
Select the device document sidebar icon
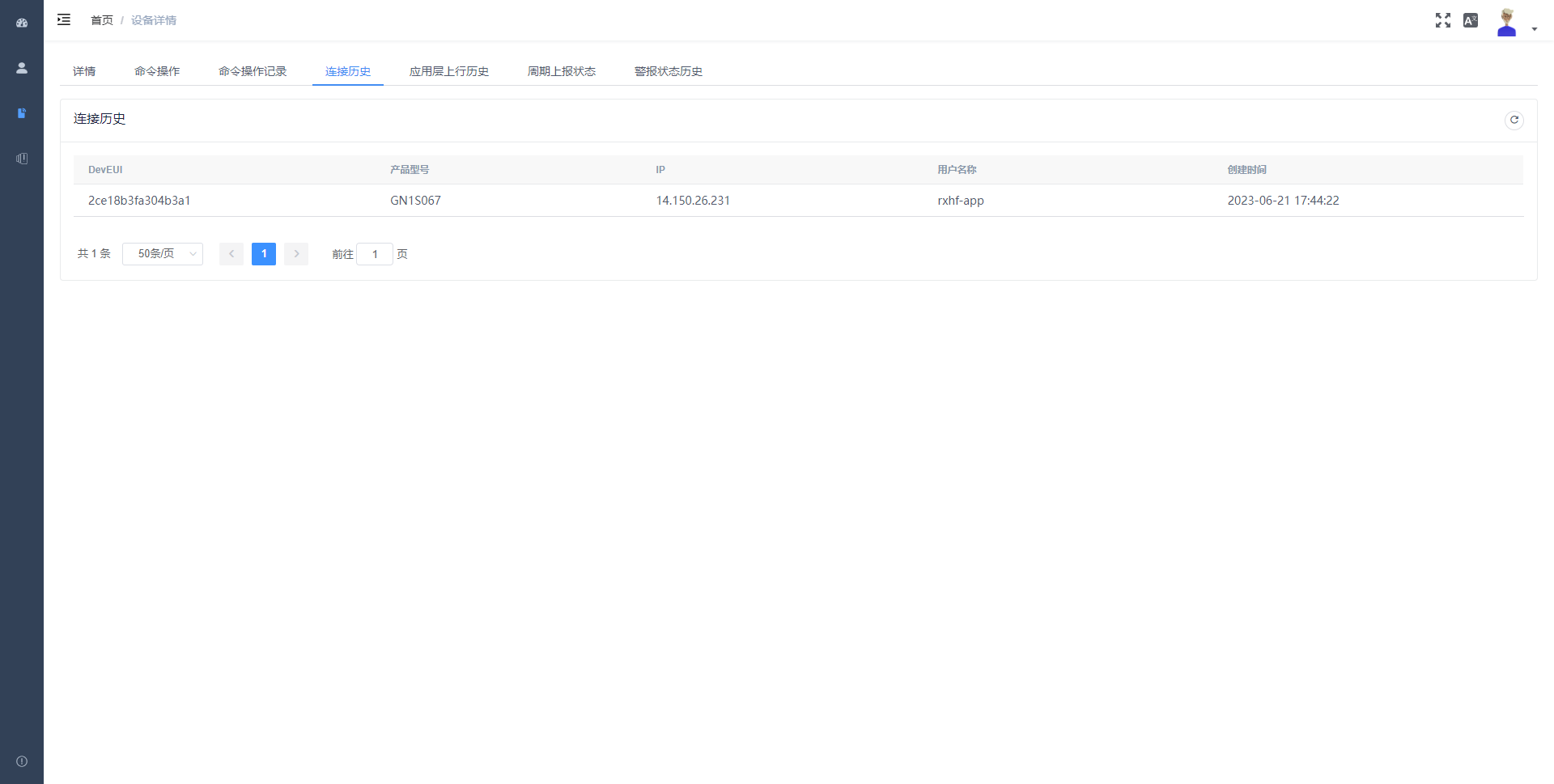(x=22, y=113)
